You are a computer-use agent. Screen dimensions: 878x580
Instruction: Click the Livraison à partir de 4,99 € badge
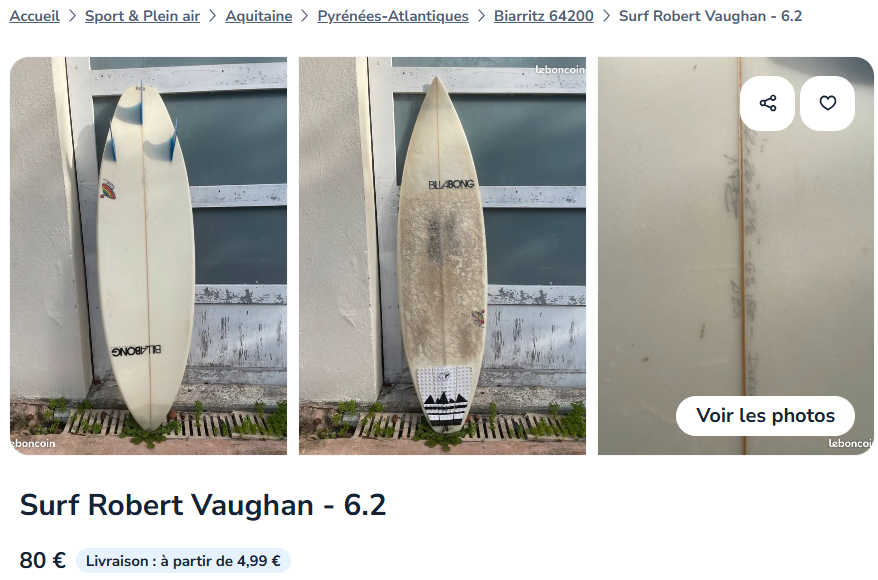coord(183,561)
